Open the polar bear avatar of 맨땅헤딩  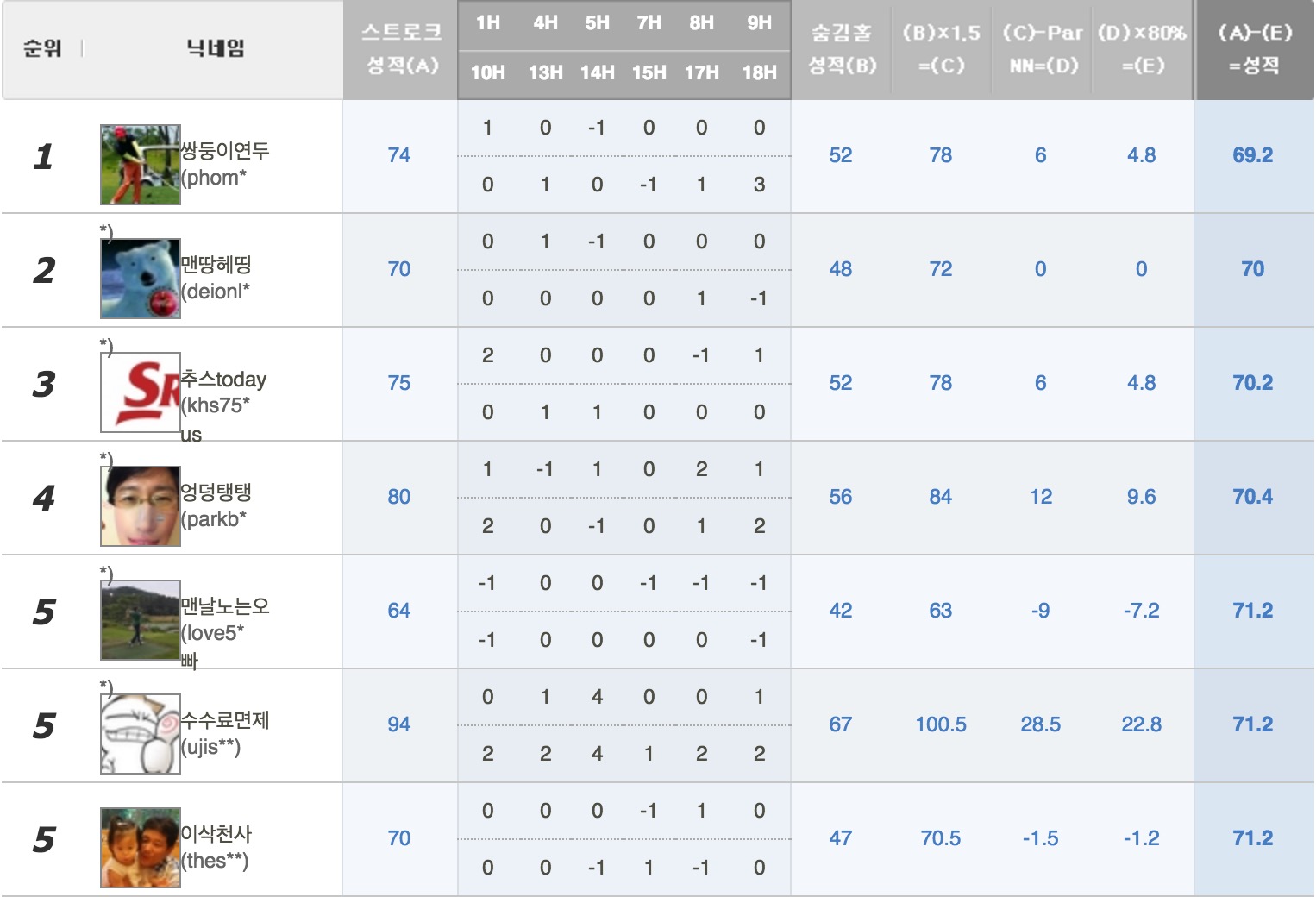[x=140, y=279]
